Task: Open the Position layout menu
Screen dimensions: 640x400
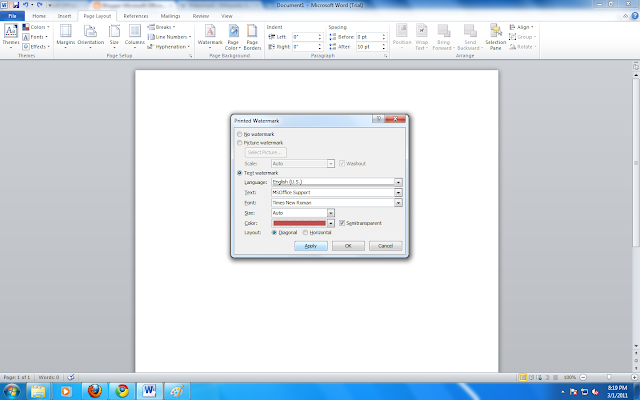Action: click(402, 37)
